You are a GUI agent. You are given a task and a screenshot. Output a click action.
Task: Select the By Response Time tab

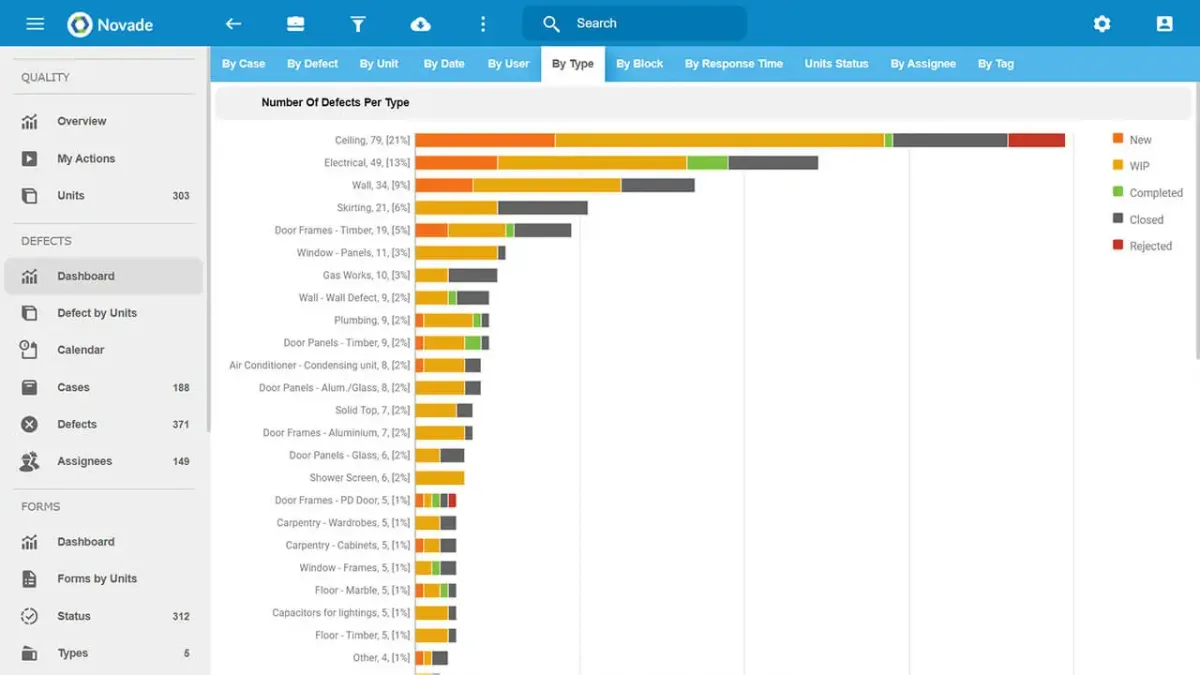[733, 64]
